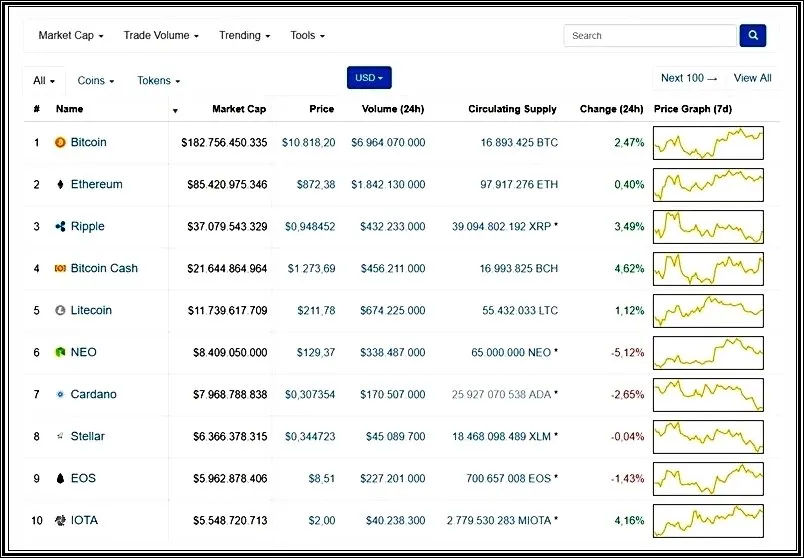
Task: Open the Bitcoin Cash name link
Action: tap(104, 268)
